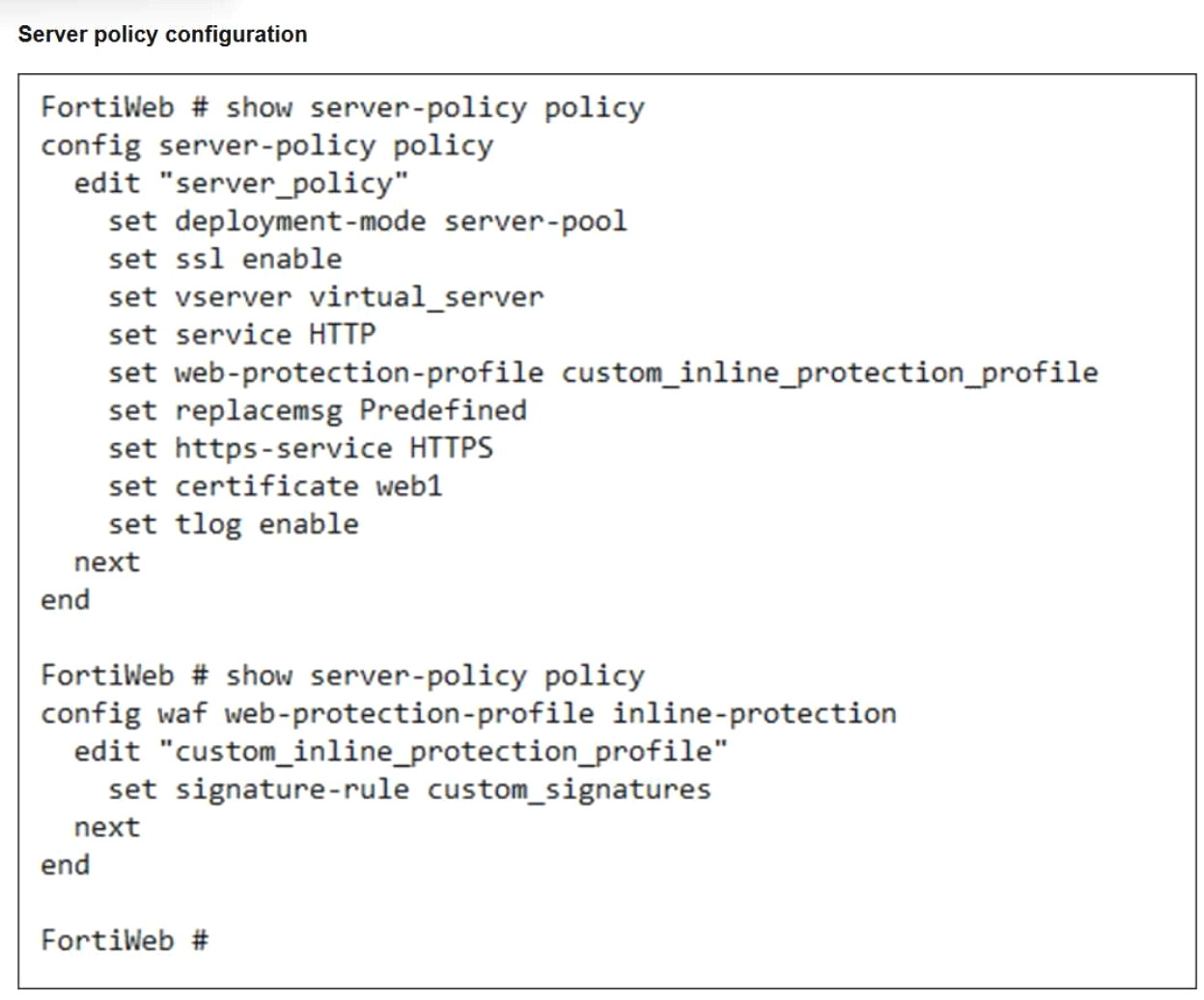Click the 'set web-protection-profile' line
This screenshot has width=1204, height=1000.
(603, 373)
